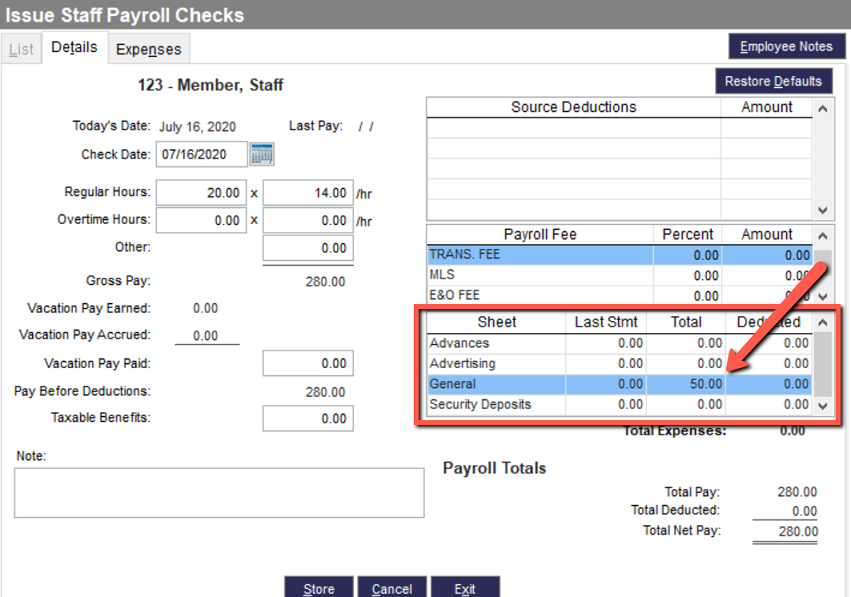Screen dimensions: 851x597
Task: Switch to the List tab
Action: (21, 48)
